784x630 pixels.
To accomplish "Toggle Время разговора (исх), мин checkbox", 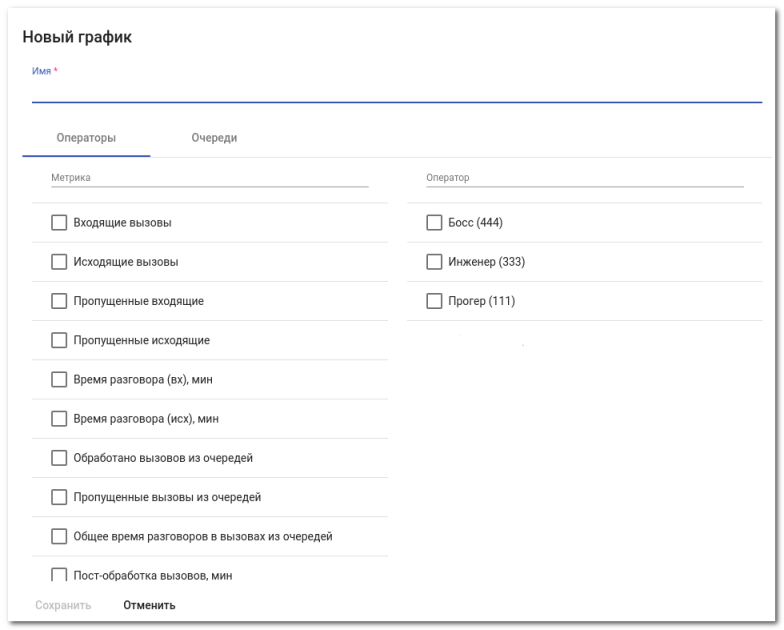I will point(59,419).
